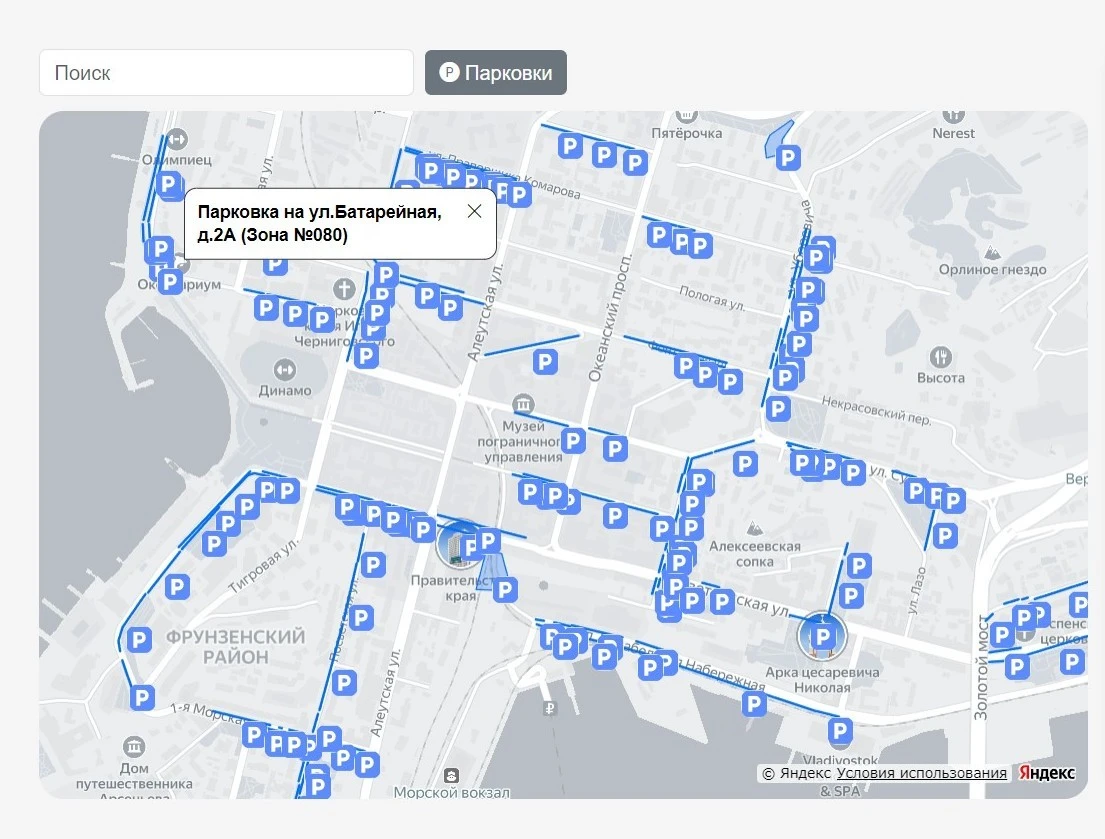Focus the Поиск search field

226,73
